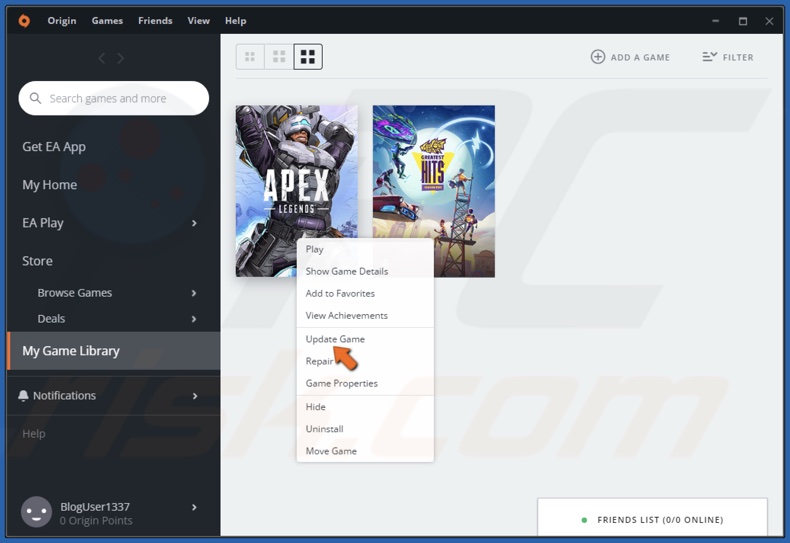Click the BlogUser1337 avatar

point(36,512)
